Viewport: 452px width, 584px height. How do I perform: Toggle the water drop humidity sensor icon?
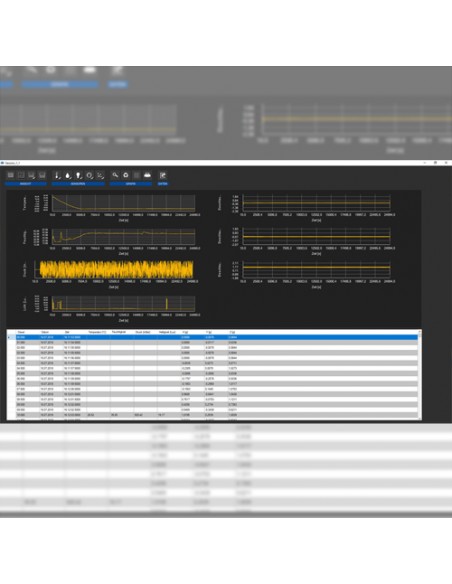[68, 175]
